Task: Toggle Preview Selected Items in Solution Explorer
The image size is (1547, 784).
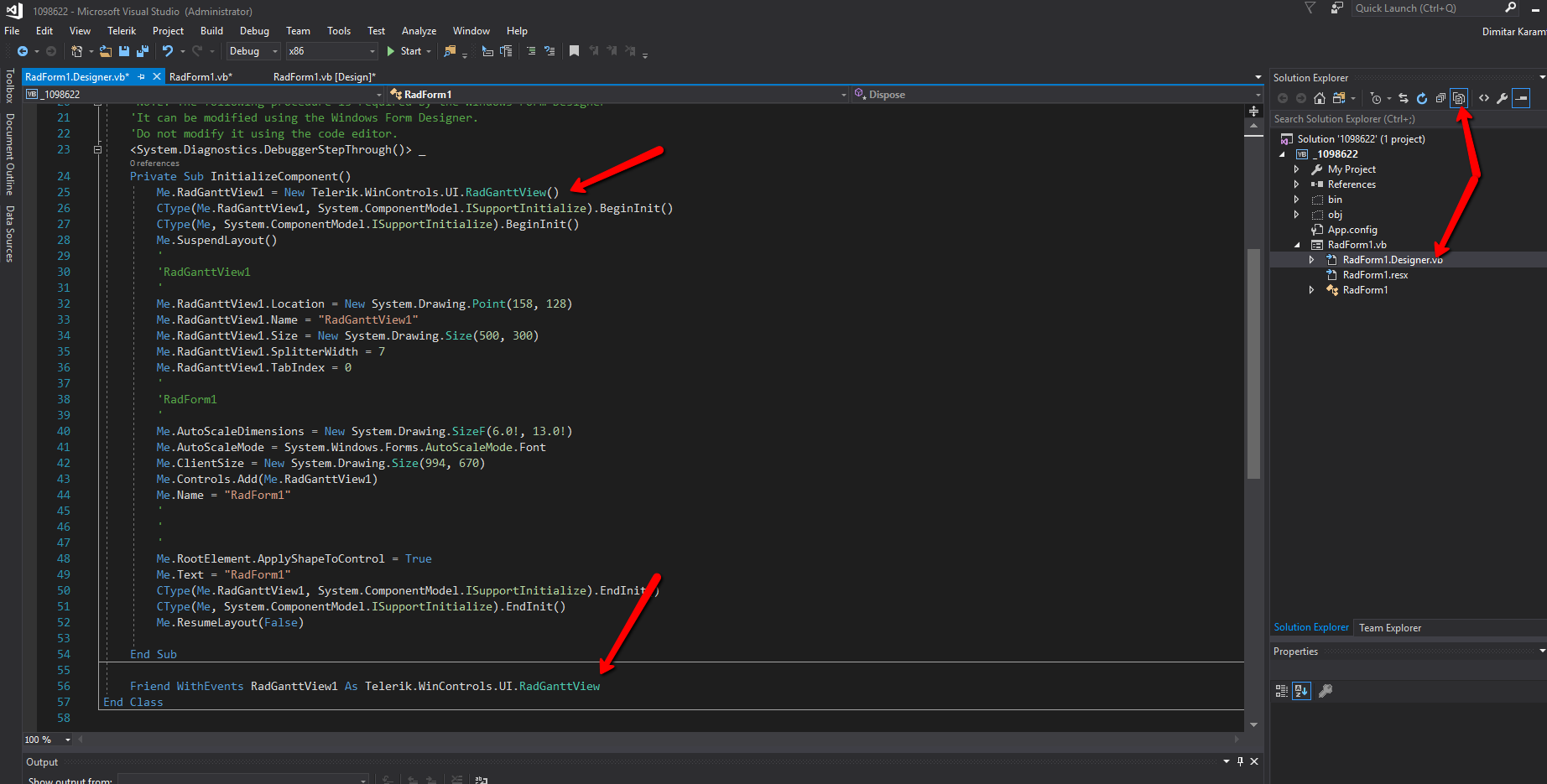Action: coord(1521,98)
